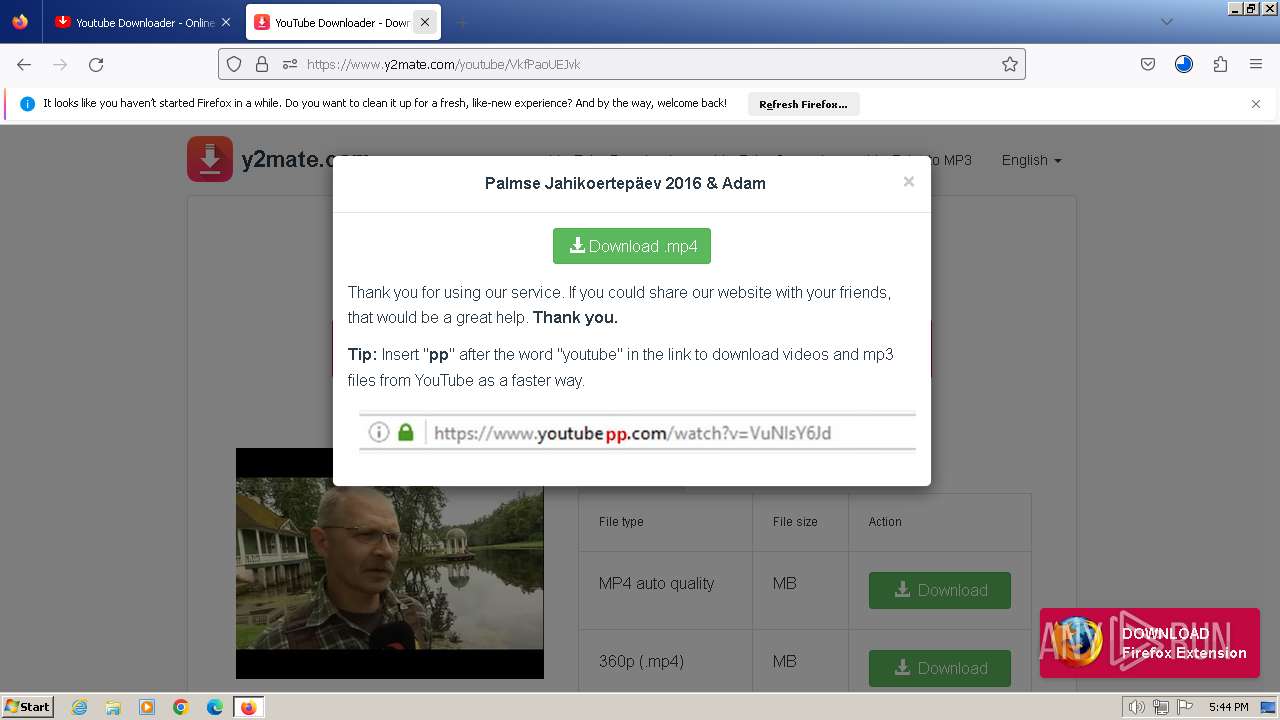Image resolution: width=1280 pixels, height=720 pixels.
Task: Click the YouTube to MP3 menu link
Action: point(919,160)
